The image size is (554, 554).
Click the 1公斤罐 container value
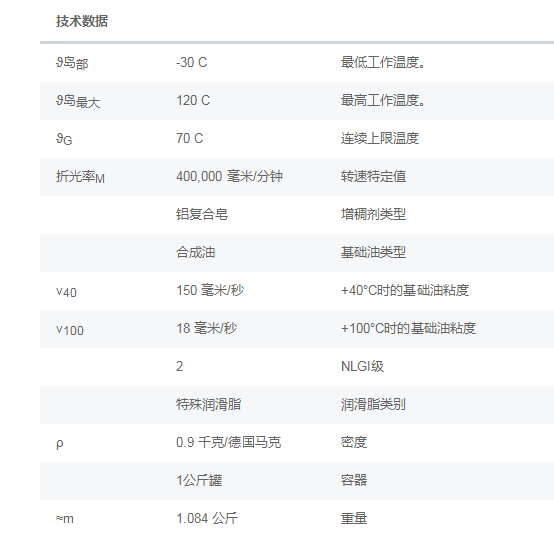[199, 480]
